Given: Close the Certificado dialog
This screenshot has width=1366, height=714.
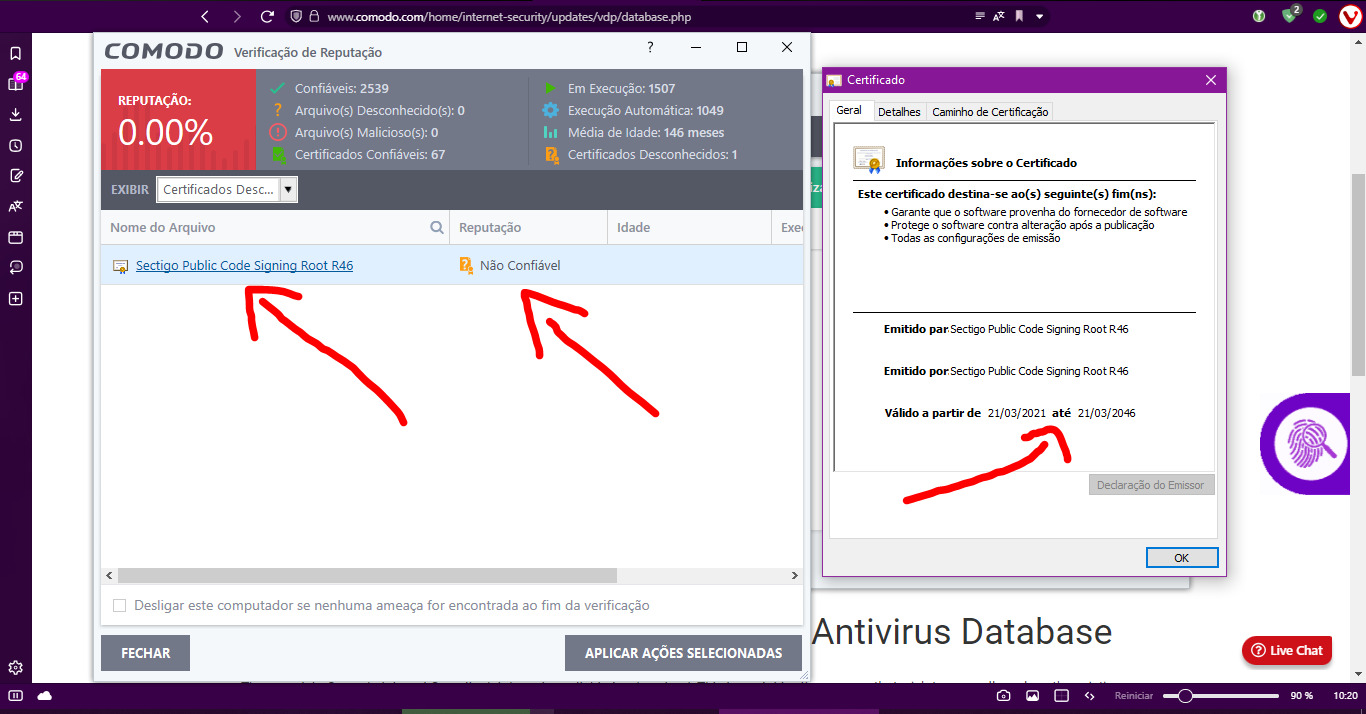Looking at the screenshot, I should pos(1211,80).
